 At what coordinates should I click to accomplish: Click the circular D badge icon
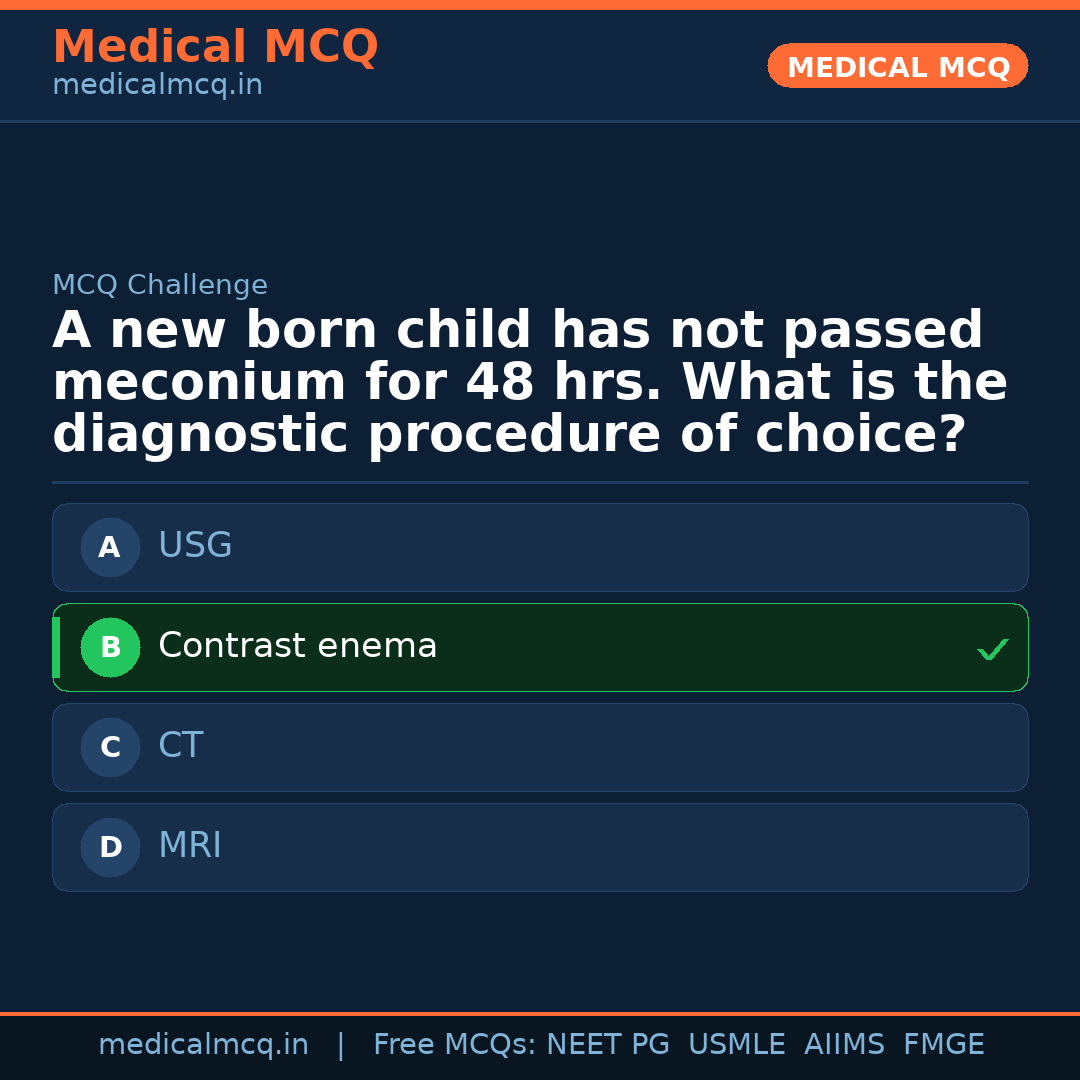click(x=110, y=847)
